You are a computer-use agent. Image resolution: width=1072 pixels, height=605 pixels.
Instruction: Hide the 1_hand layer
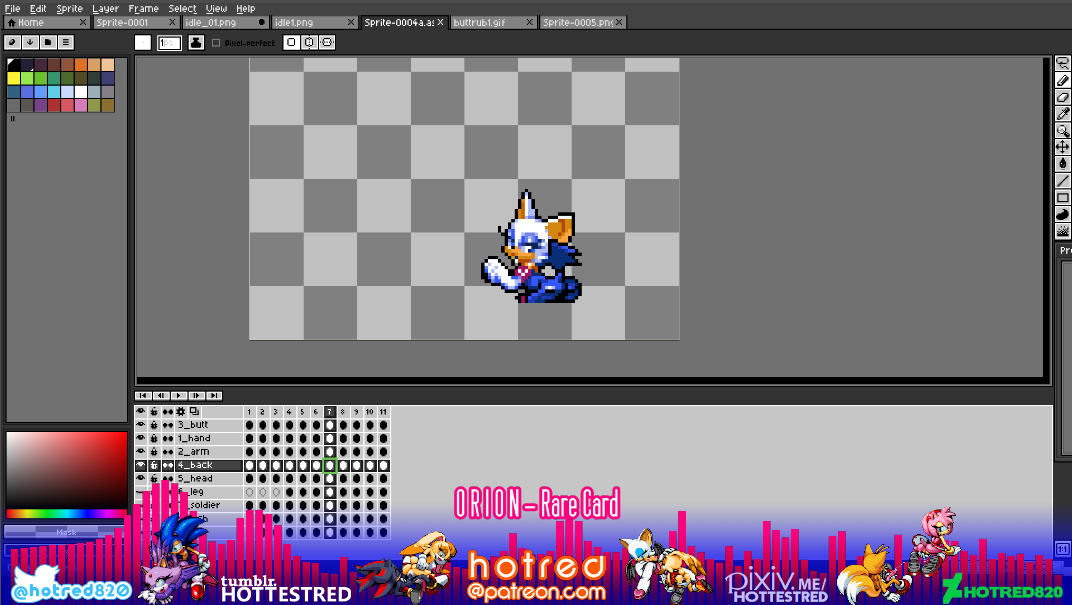click(141, 438)
